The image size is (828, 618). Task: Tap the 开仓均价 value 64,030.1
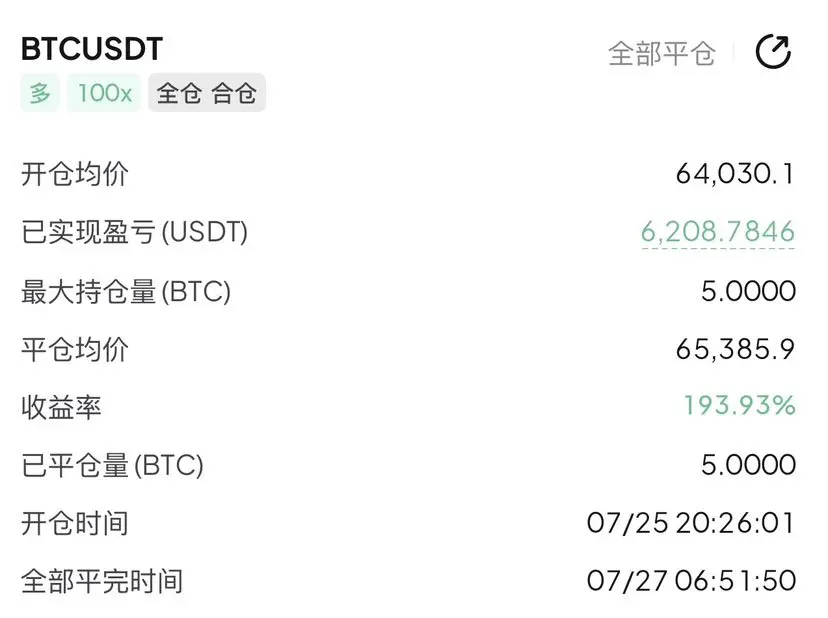(x=735, y=174)
